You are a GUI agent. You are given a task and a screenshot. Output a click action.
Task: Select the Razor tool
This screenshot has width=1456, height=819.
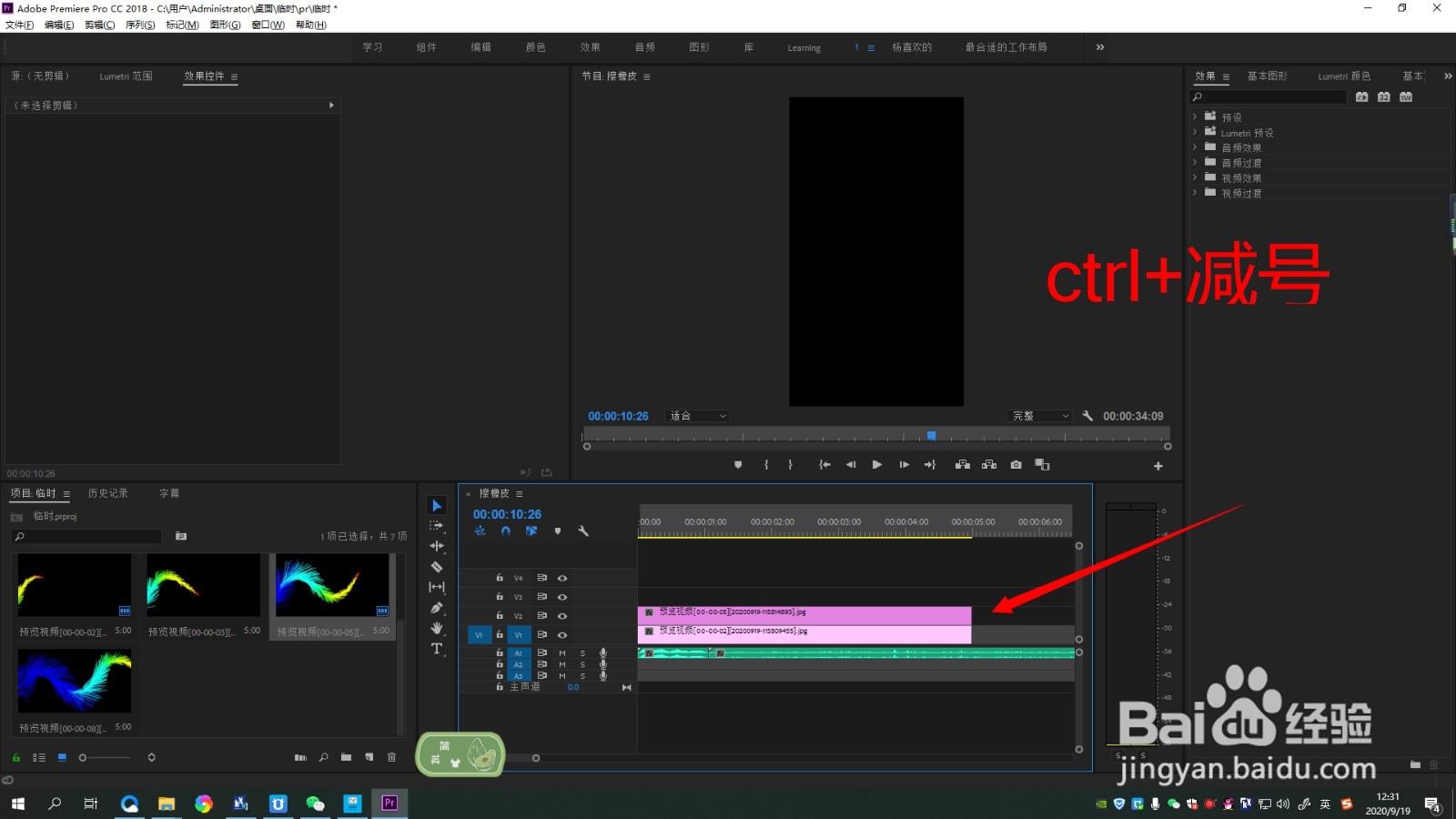437,567
